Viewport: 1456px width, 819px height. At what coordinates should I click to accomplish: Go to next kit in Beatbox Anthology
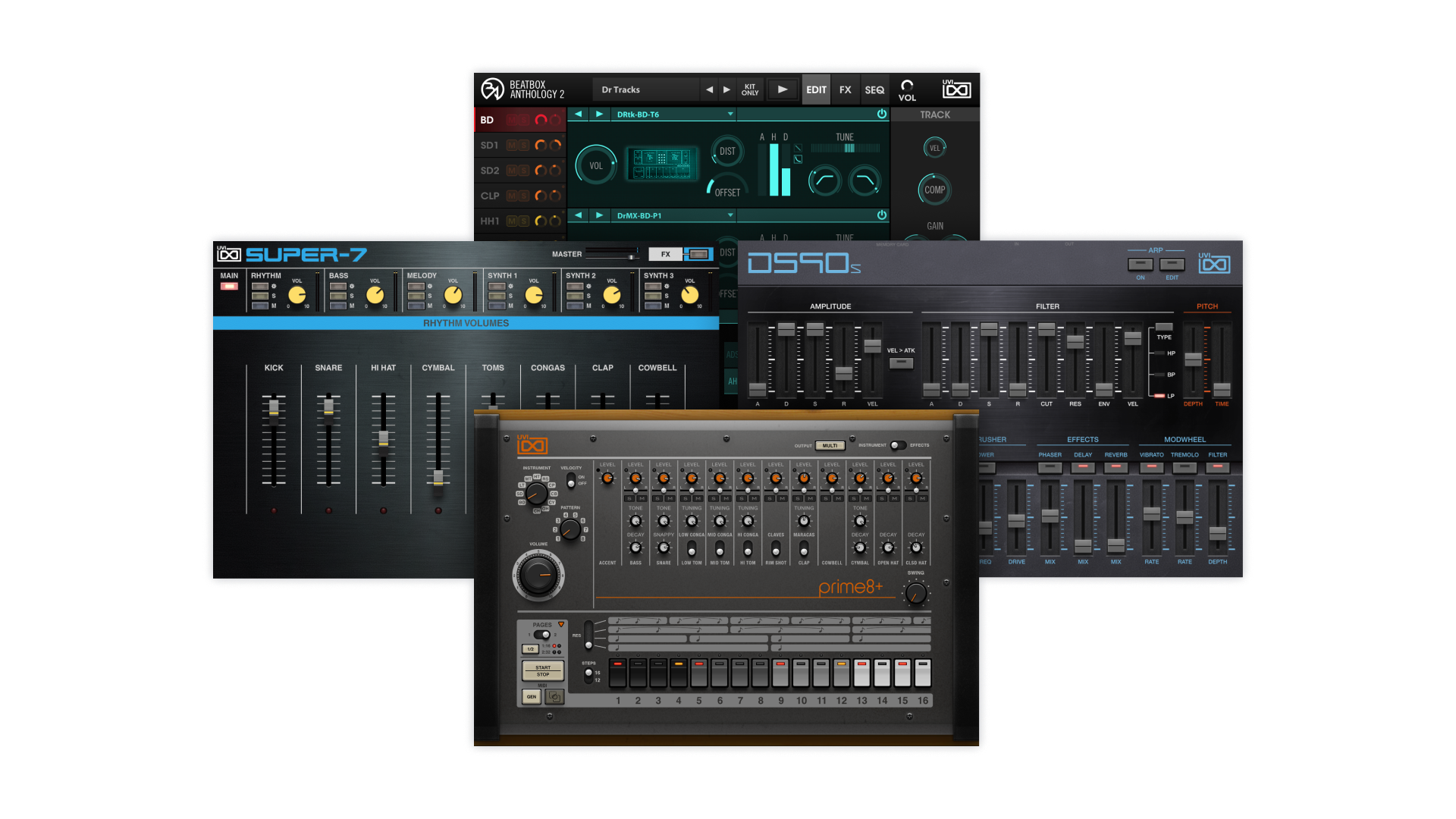[x=726, y=89]
